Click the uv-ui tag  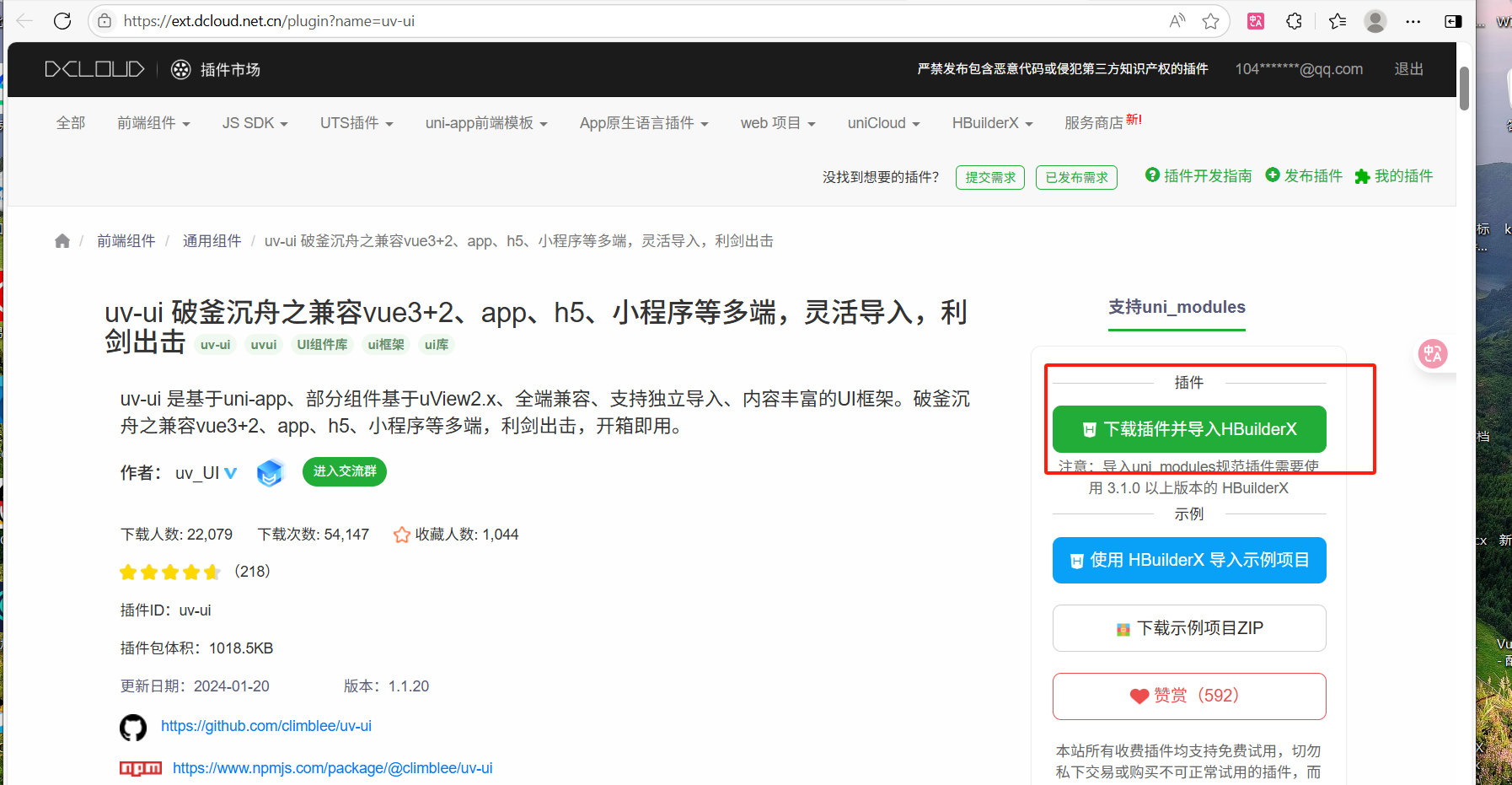coord(215,344)
